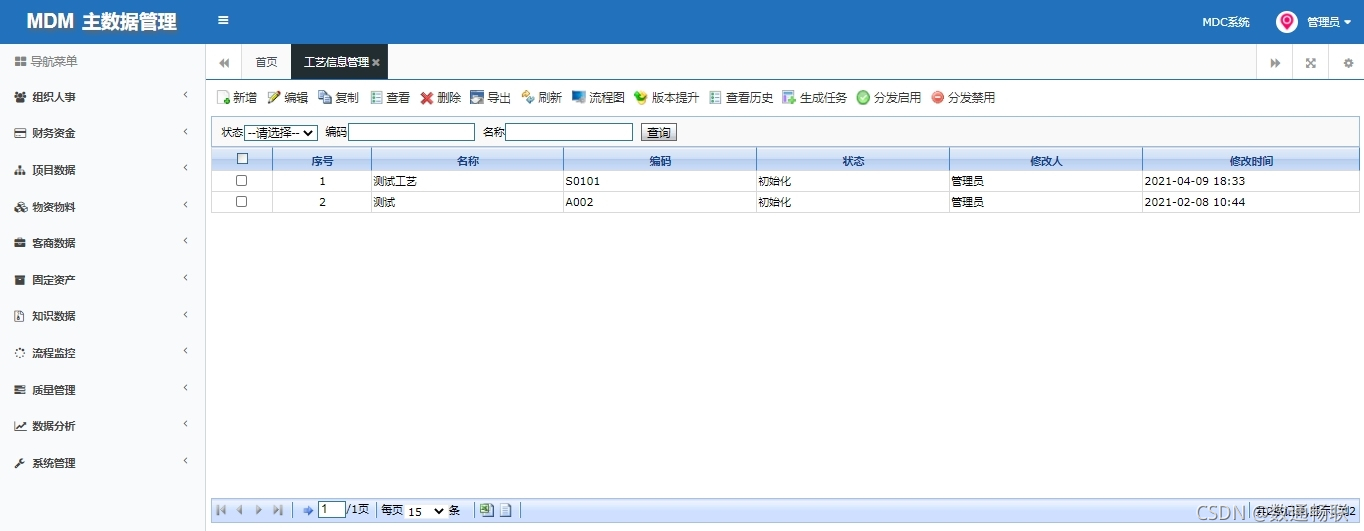
Task: Click the user avatar icon in header
Action: (x=1286, y=21)
